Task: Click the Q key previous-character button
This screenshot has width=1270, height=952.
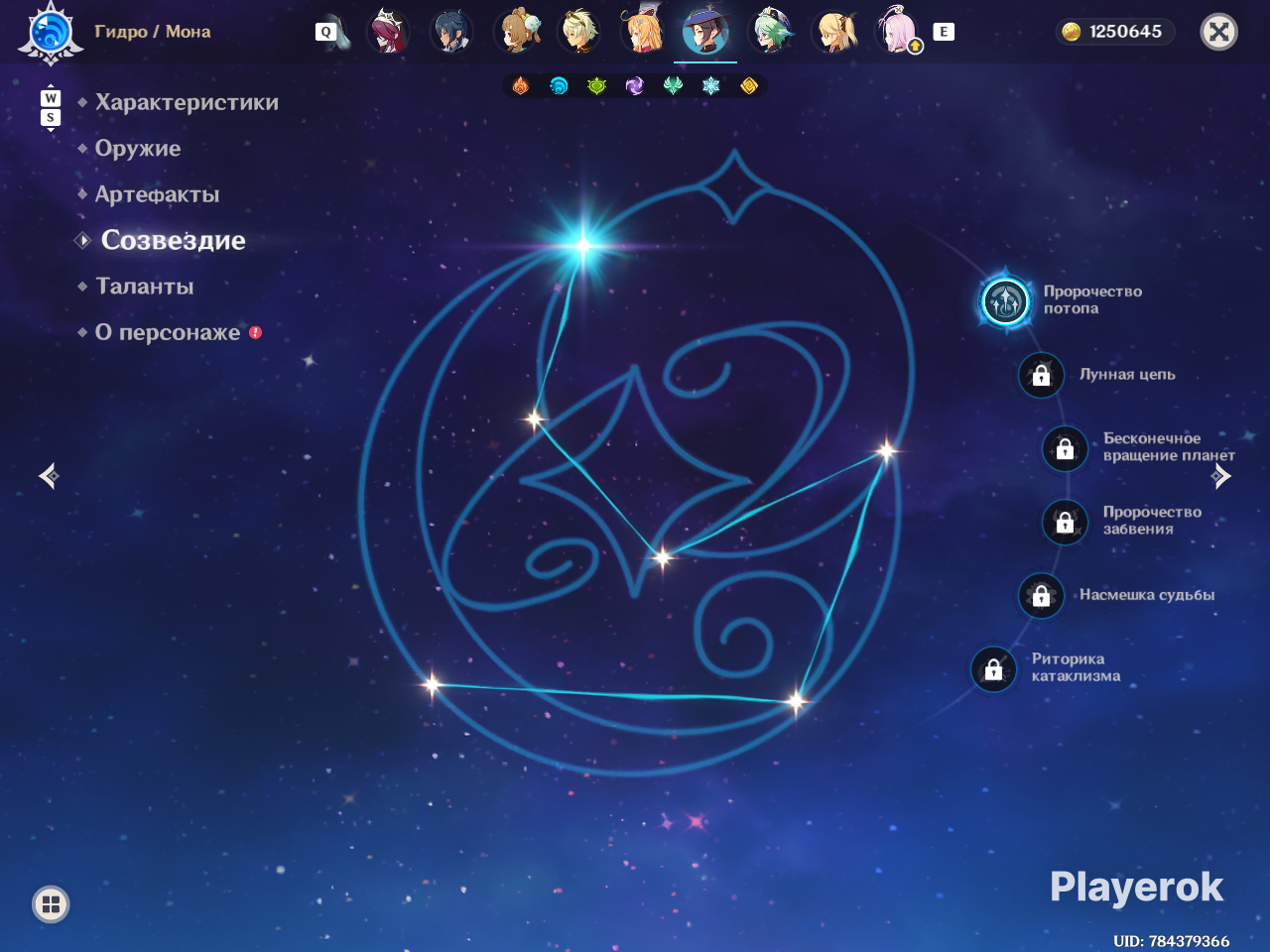Action: point(325,32)
